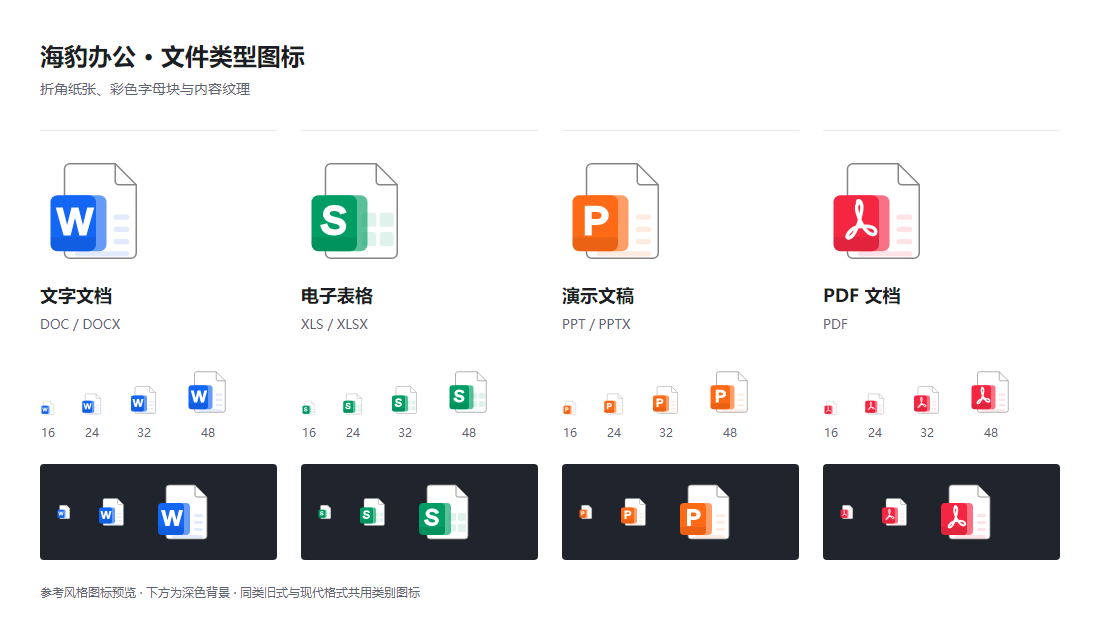Viewport: 1100px width, 640px height.
Task: Click the subtitle 折角纸张、彩色字母块与内容纹理
Action: click(145, 89)
